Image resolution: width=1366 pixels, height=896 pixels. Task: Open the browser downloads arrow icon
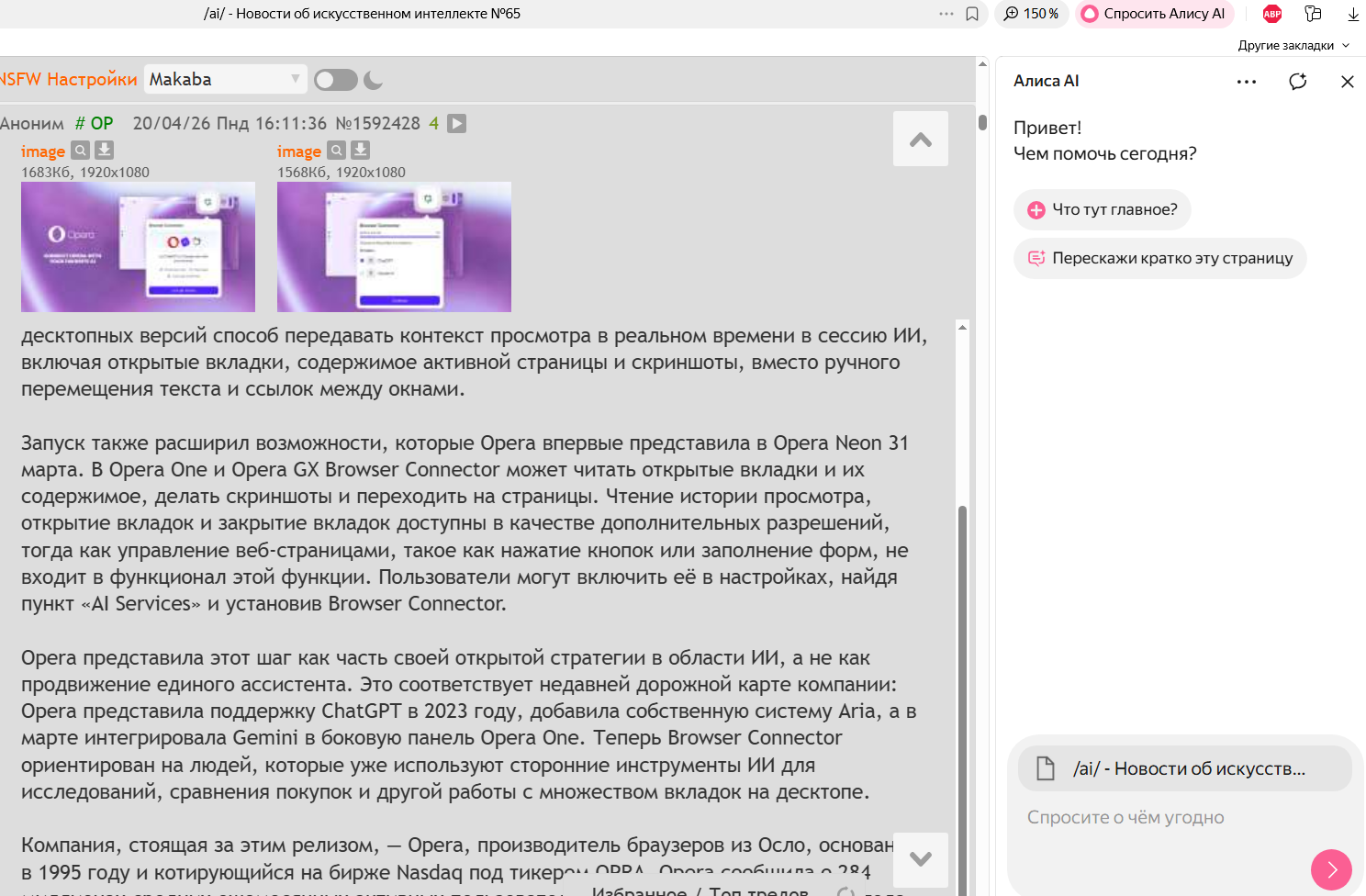coord(1353,14)
